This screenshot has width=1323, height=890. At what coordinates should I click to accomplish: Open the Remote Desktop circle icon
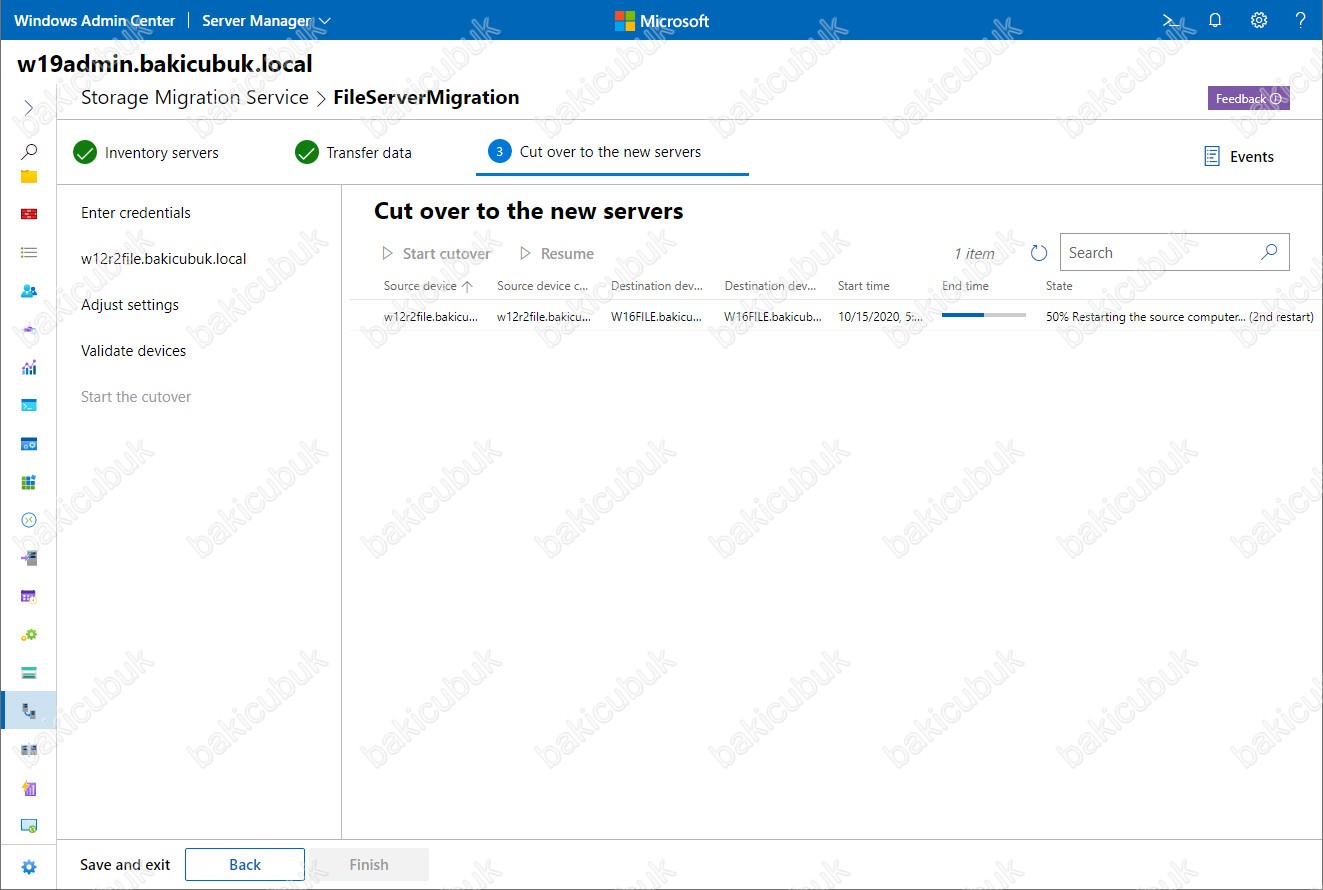tap(29, 520)
